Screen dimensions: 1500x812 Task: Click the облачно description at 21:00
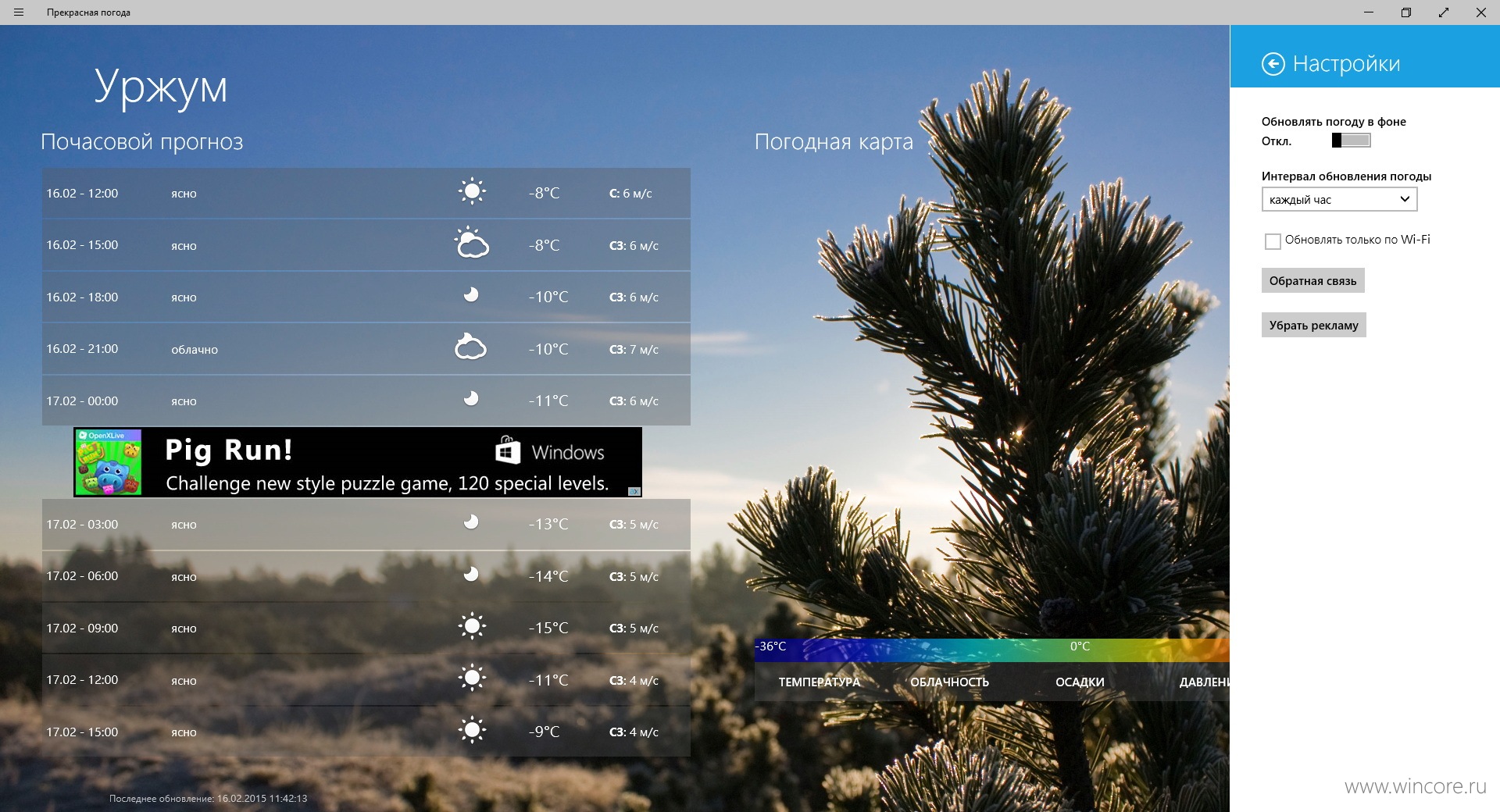click(x=195, y=349)
